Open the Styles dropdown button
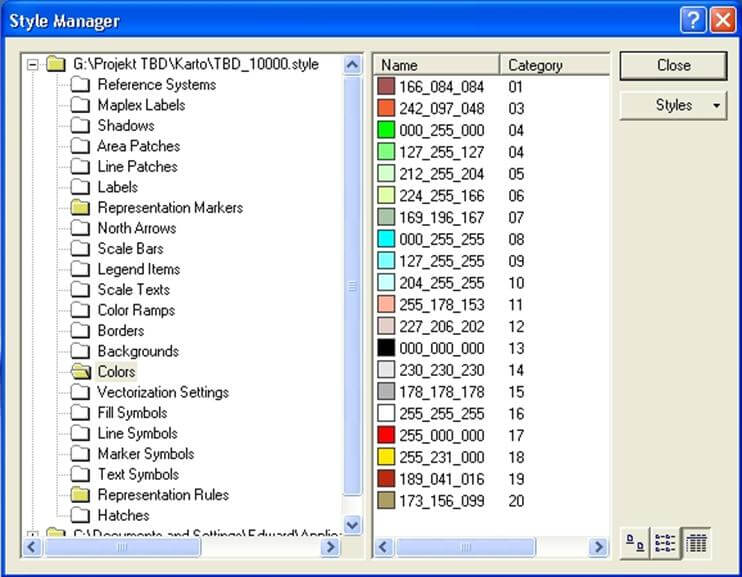This screenshot has width=742, height=577. click(x=673, y=105)
